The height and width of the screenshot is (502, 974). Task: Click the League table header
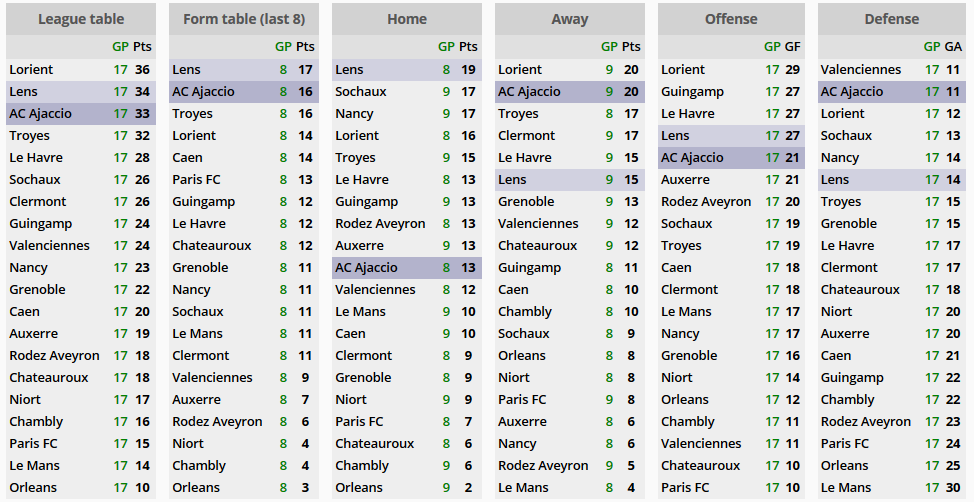click(81, 19)
